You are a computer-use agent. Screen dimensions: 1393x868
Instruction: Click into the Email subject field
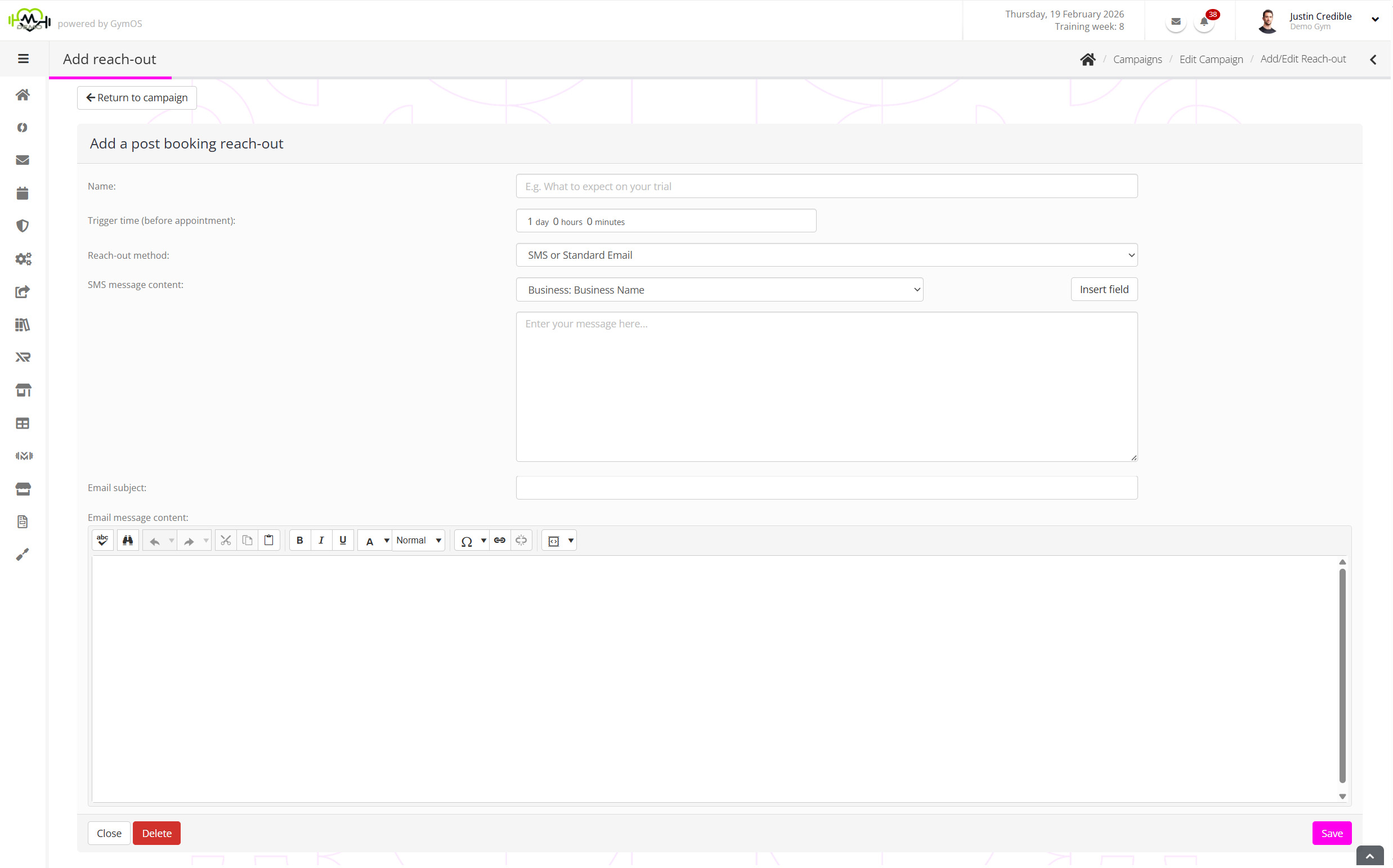point(826,487)
